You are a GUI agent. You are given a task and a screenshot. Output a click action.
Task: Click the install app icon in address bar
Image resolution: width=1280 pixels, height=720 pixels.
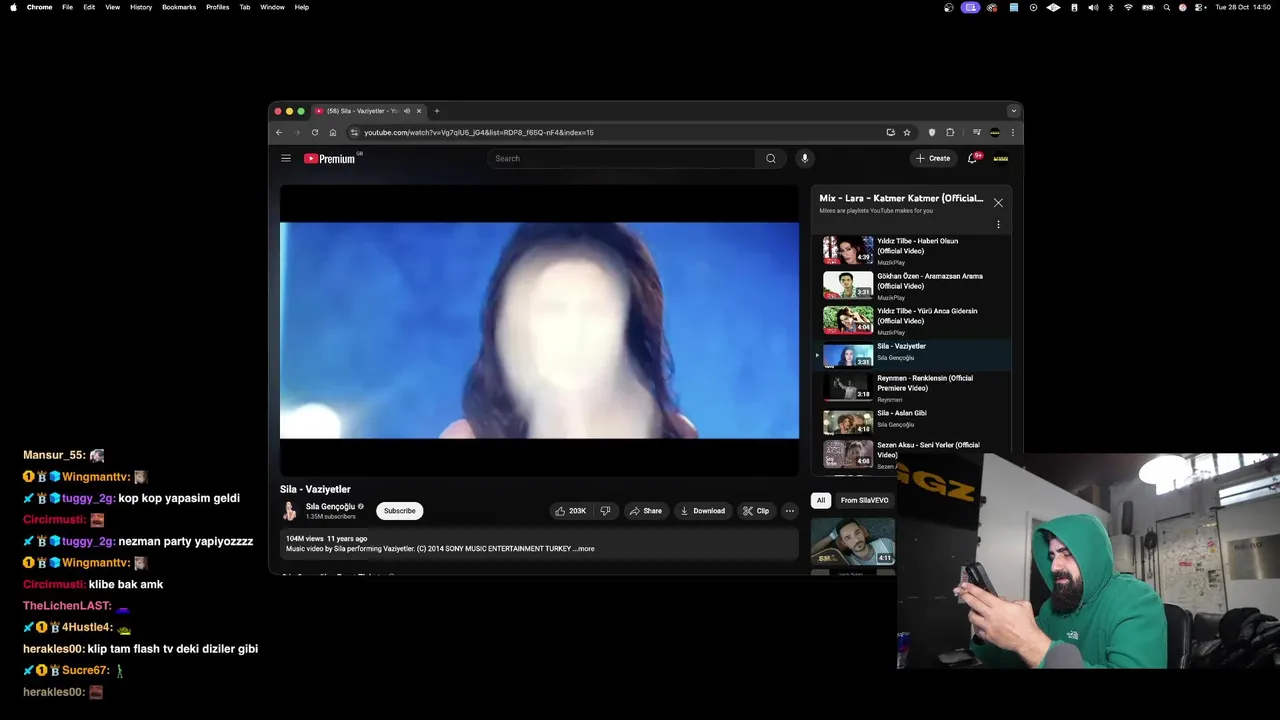tap(890, 132)
